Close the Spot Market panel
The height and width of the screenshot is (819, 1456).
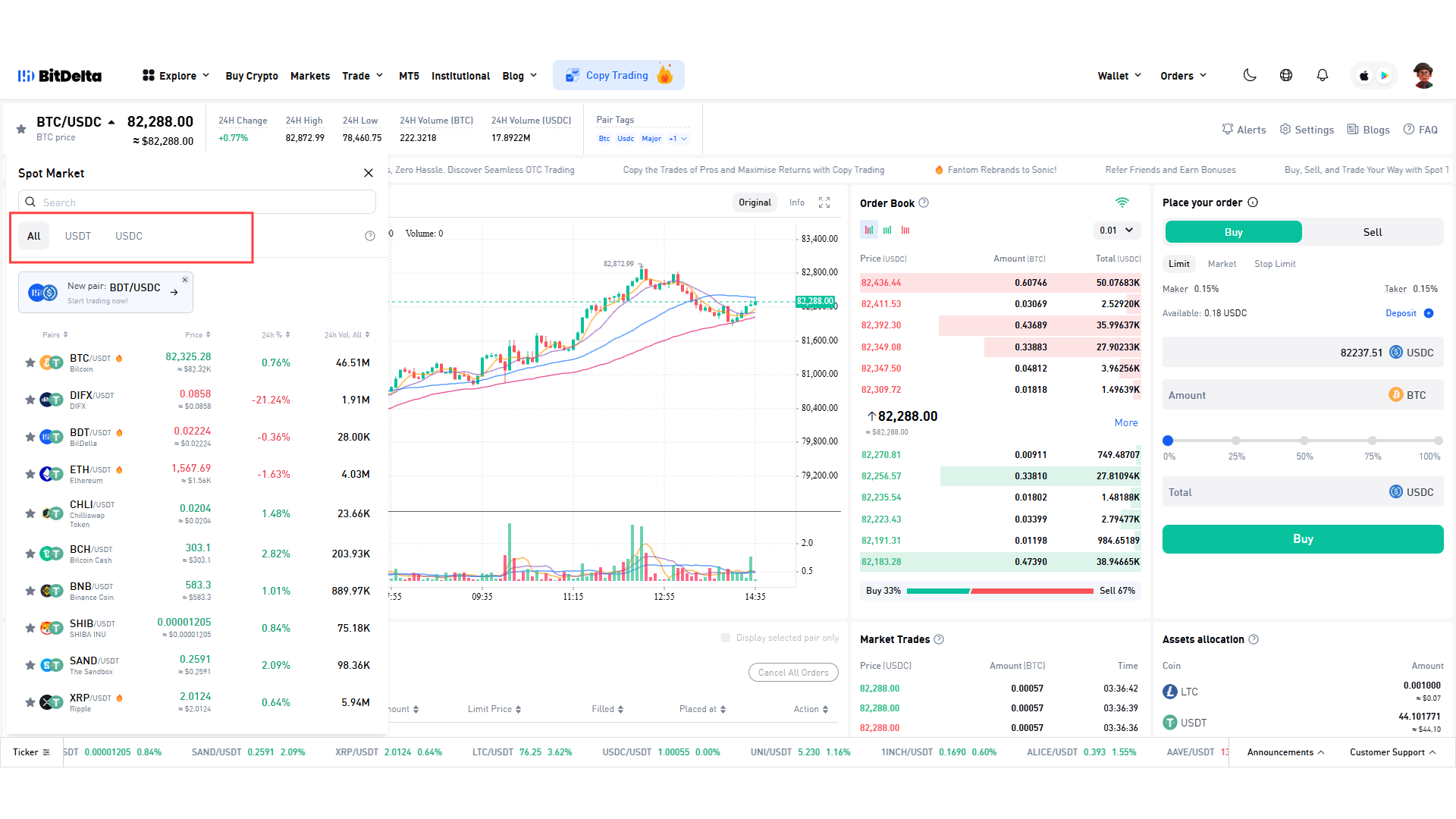click(x=369, y=173)
